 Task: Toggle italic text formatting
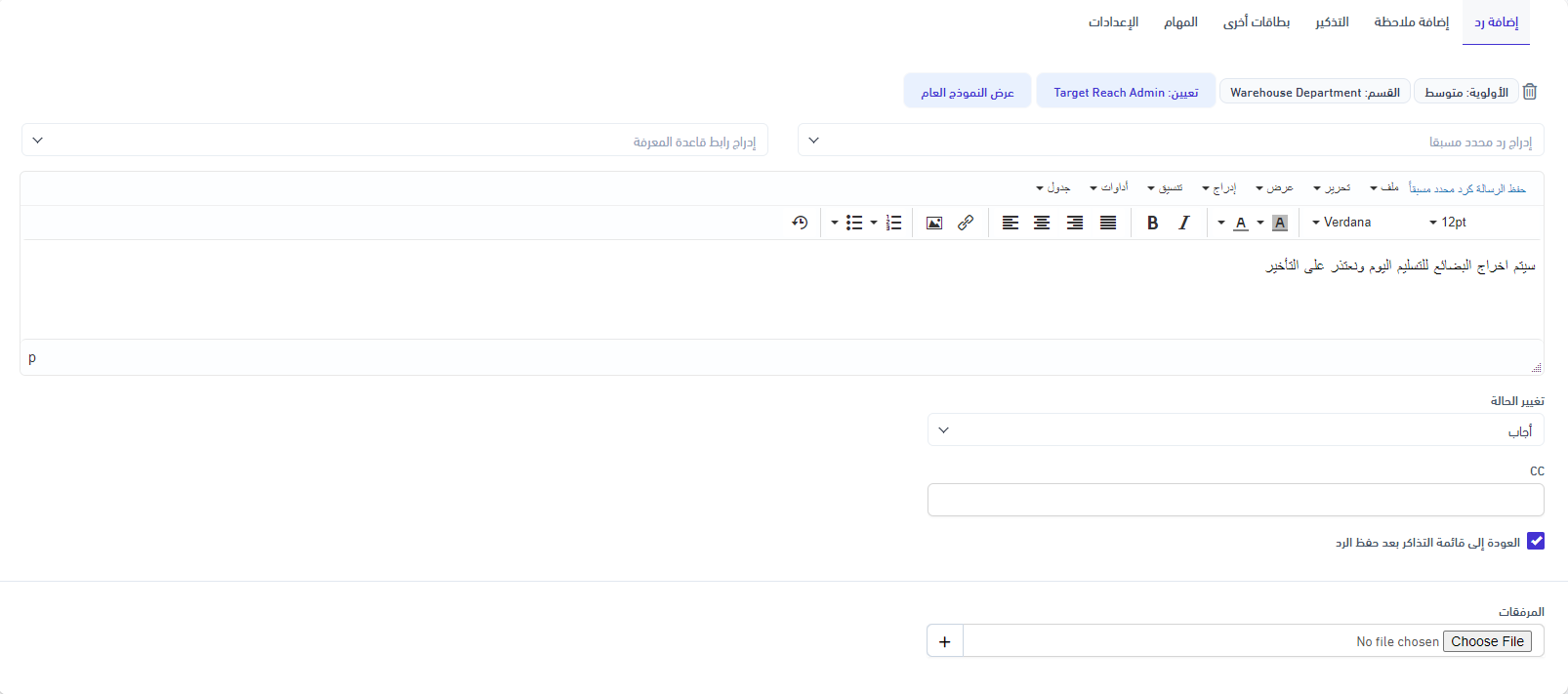1183,223
